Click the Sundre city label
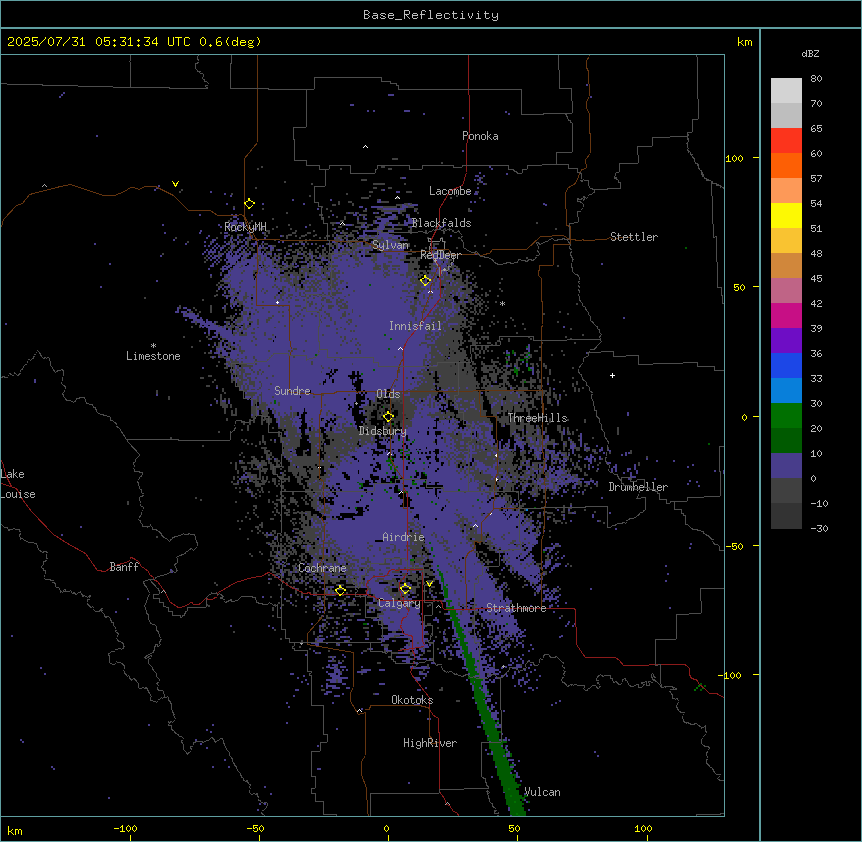The height and width of the screenshot is (842, 862). click(292, 391)
